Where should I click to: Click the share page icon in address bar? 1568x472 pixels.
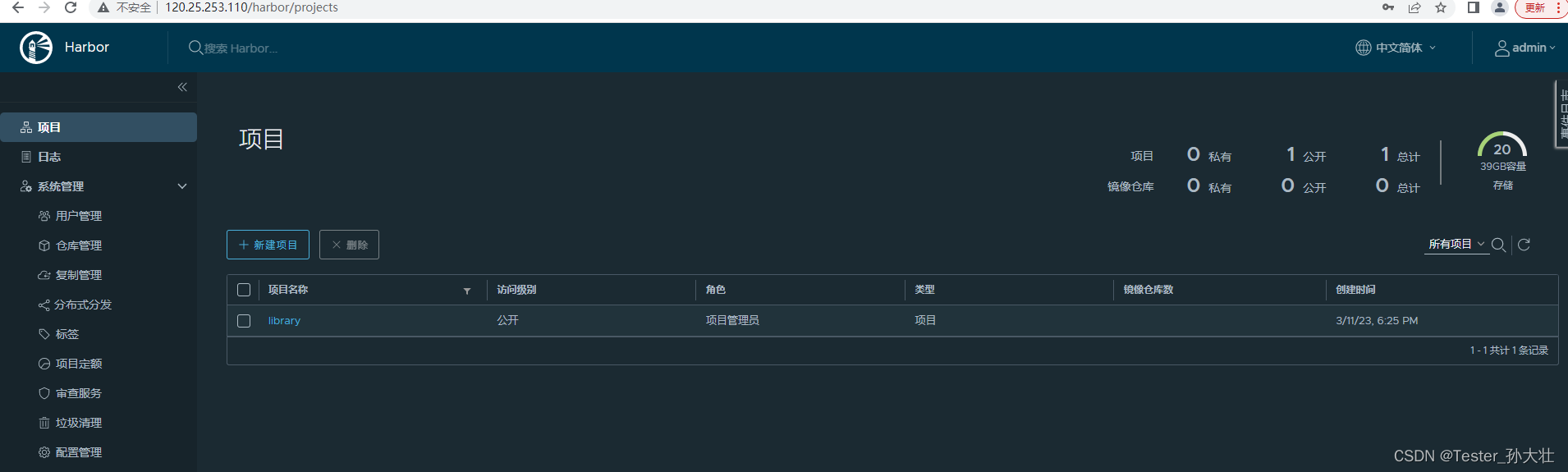tap(1414, 7)
